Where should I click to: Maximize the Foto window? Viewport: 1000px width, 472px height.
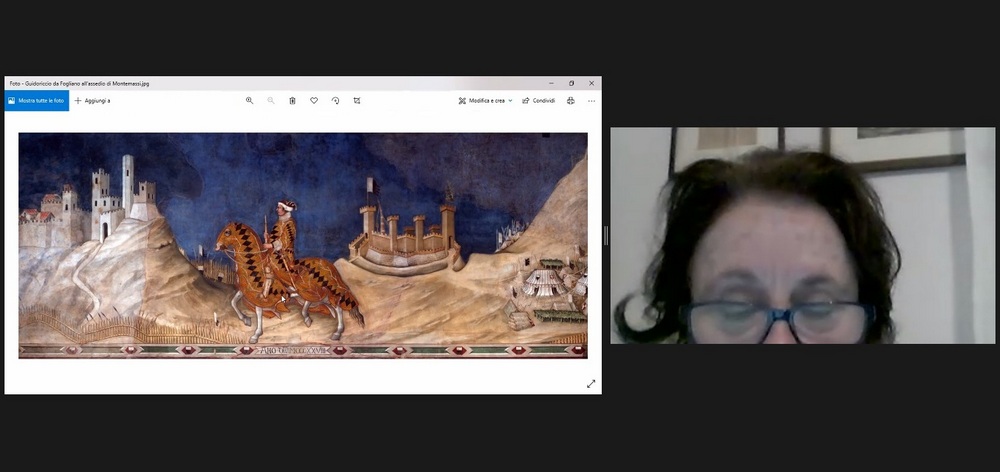[x=571, y=83]
